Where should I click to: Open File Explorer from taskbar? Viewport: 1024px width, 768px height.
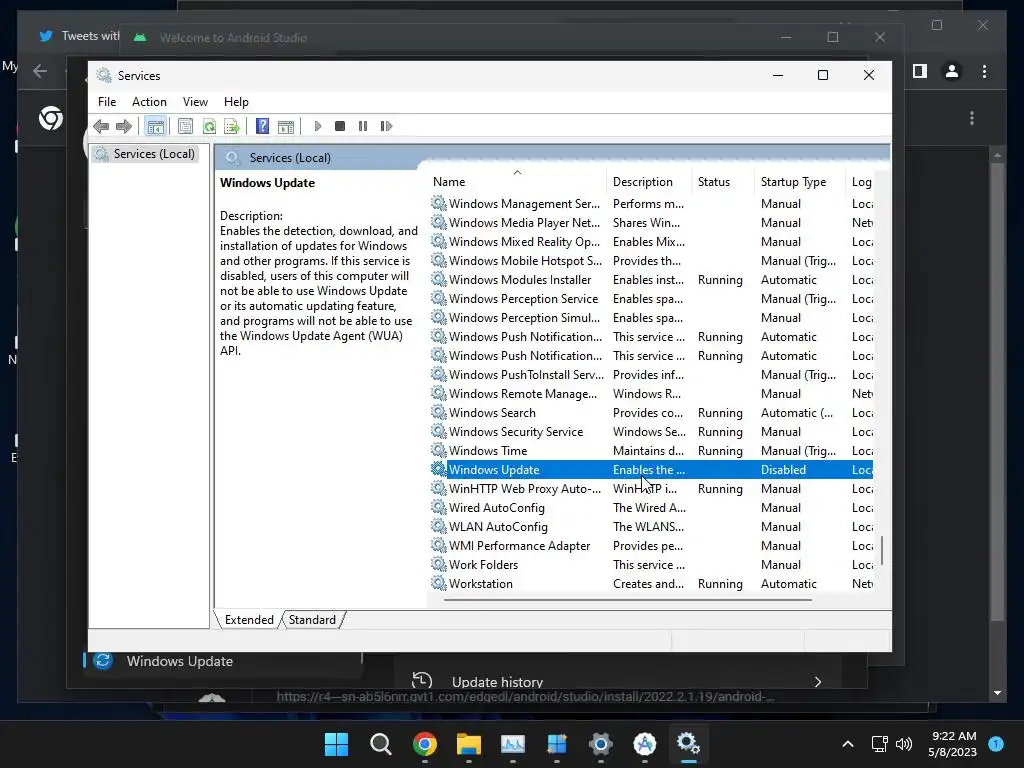(469, 744)
